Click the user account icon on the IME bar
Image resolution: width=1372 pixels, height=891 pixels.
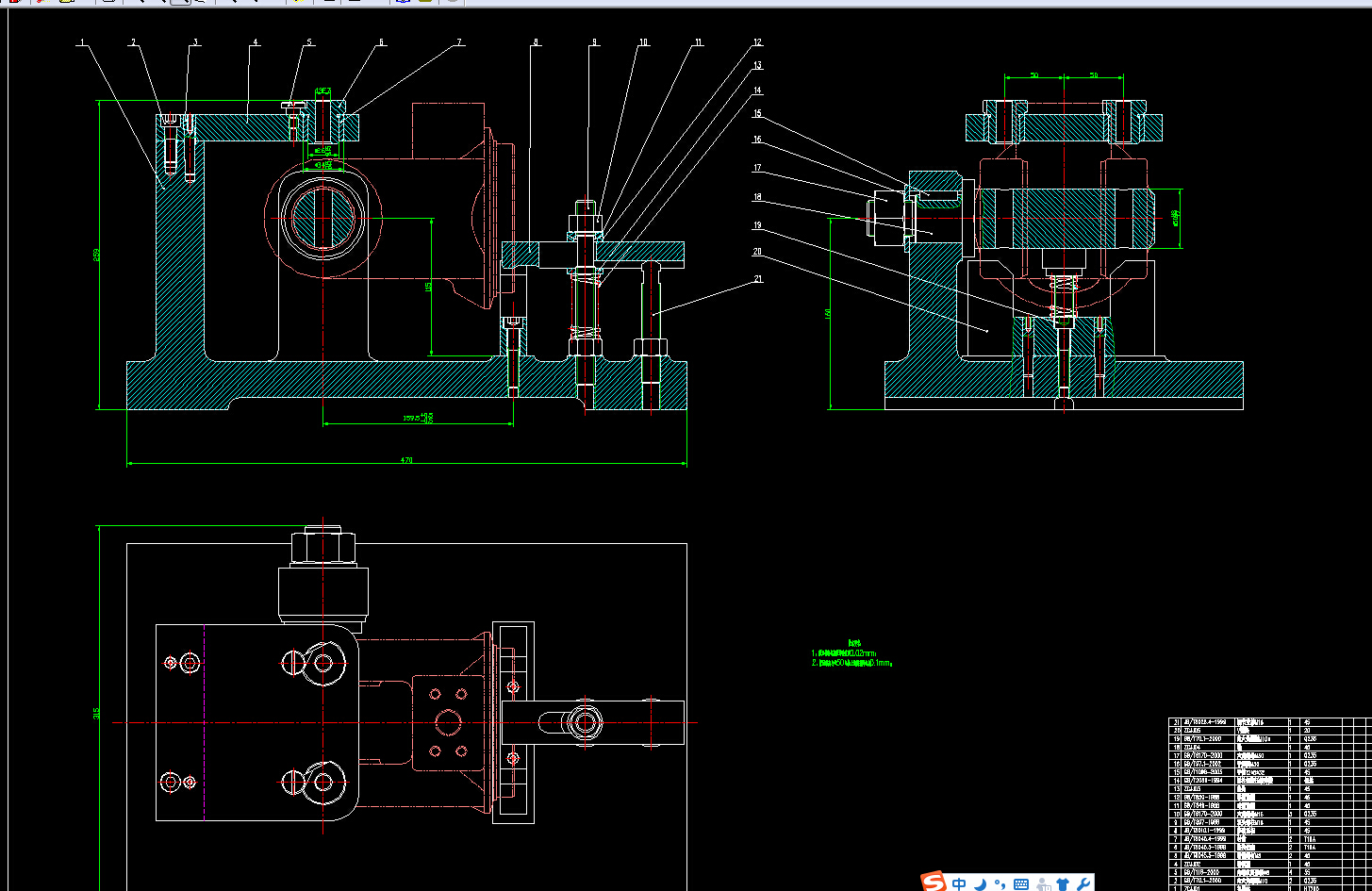[1043, 883]
